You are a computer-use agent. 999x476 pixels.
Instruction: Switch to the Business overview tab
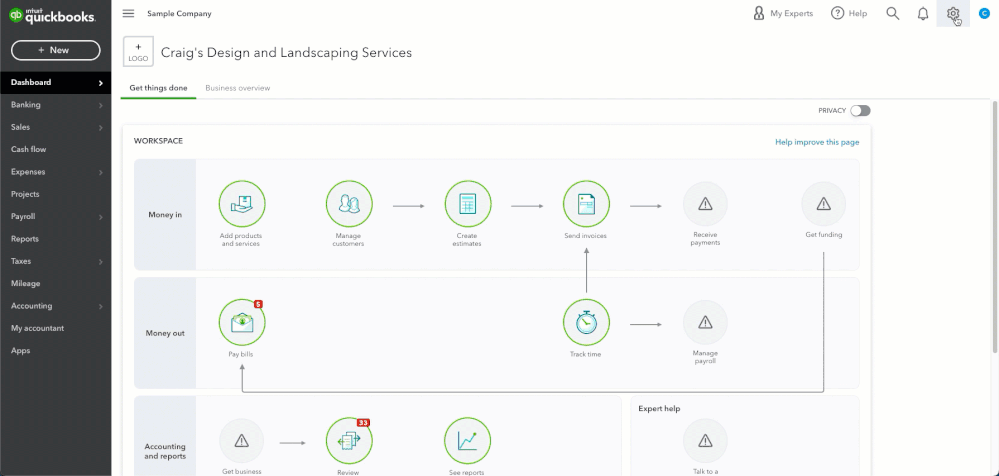(238, 88)
